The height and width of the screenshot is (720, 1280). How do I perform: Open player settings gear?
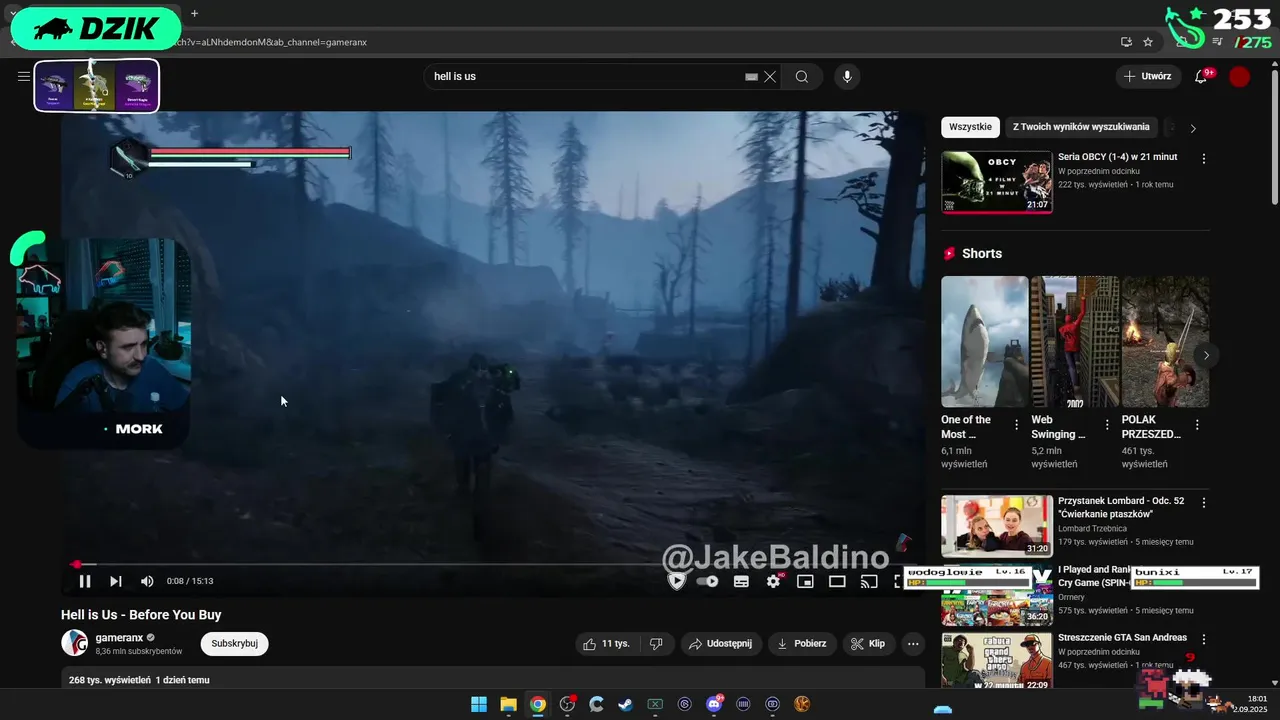[x=773, y=581]
